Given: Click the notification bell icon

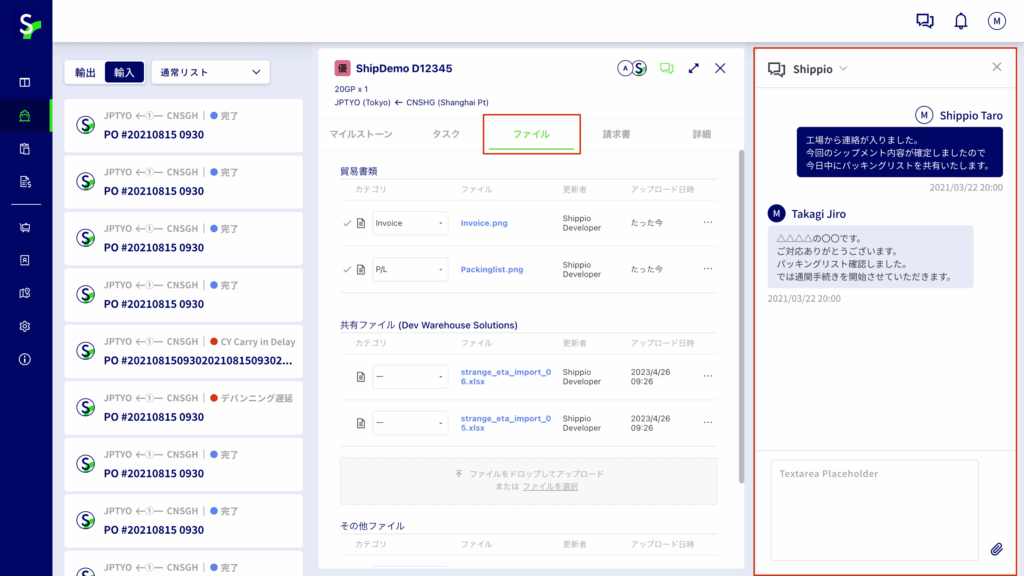Looking at the screenshot, I should coord(961,21).
